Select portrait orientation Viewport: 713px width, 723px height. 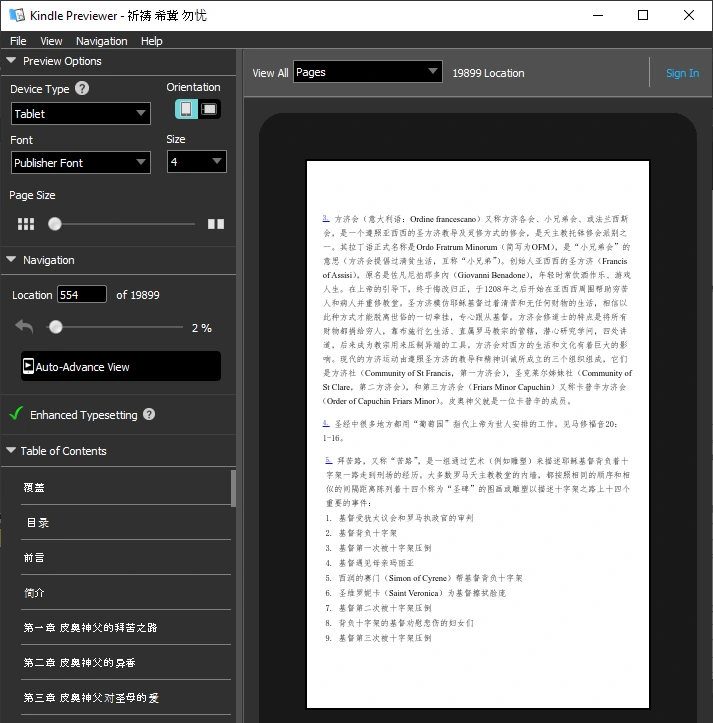186,109
